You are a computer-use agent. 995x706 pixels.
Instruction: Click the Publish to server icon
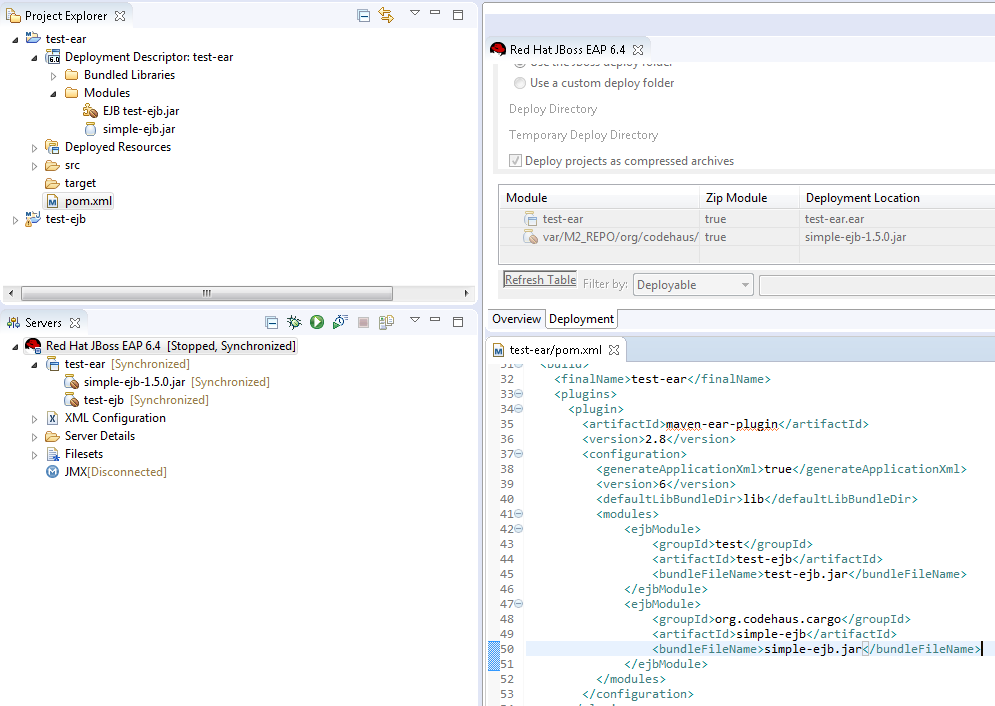386,322
